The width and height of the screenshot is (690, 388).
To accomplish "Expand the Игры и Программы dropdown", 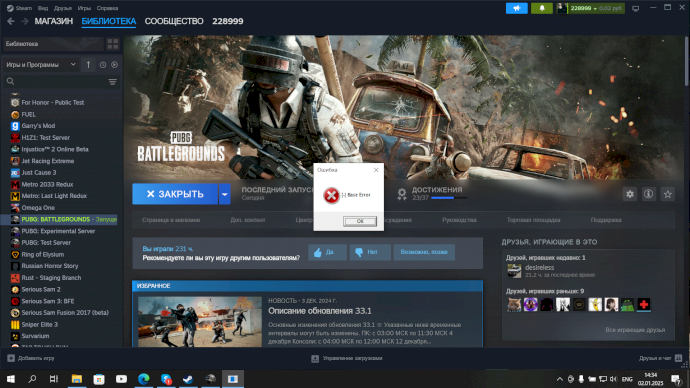I will (41, 65).
